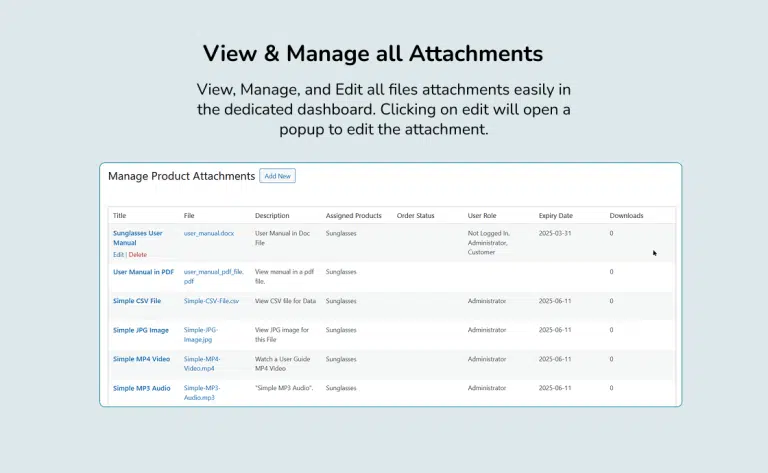Click the Downloads column header
This screenshot has width=768, height=473.
pyautogui.click(x=626, y=215)
